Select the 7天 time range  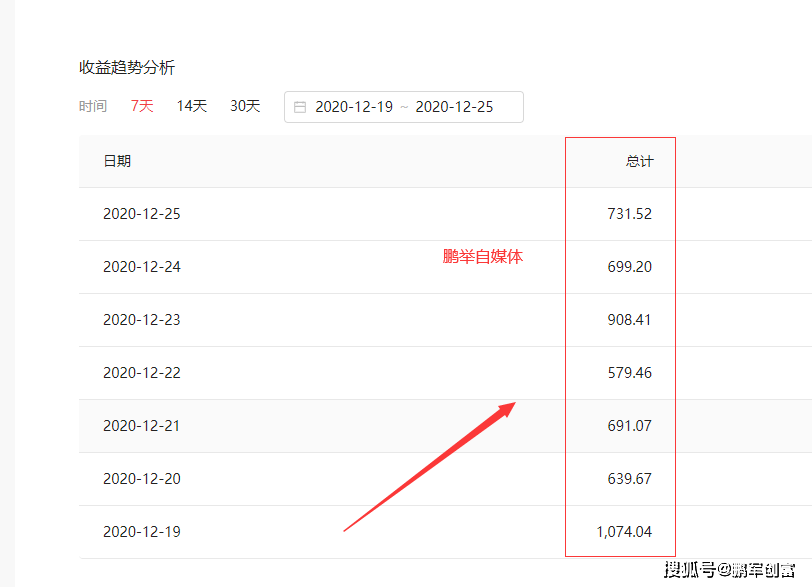click(142, 106)
